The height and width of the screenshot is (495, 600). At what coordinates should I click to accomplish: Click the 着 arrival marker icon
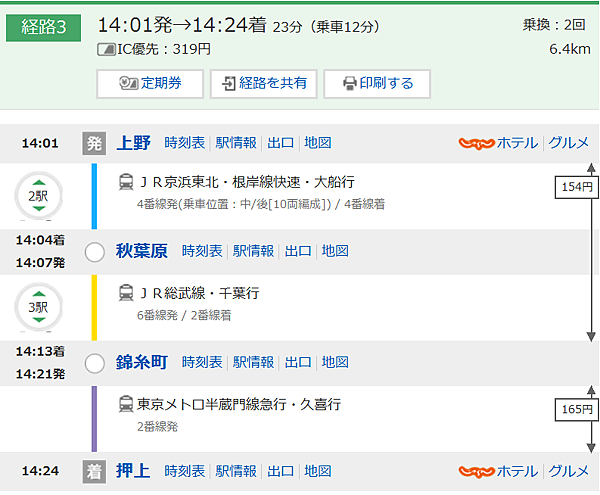point(94,472)
